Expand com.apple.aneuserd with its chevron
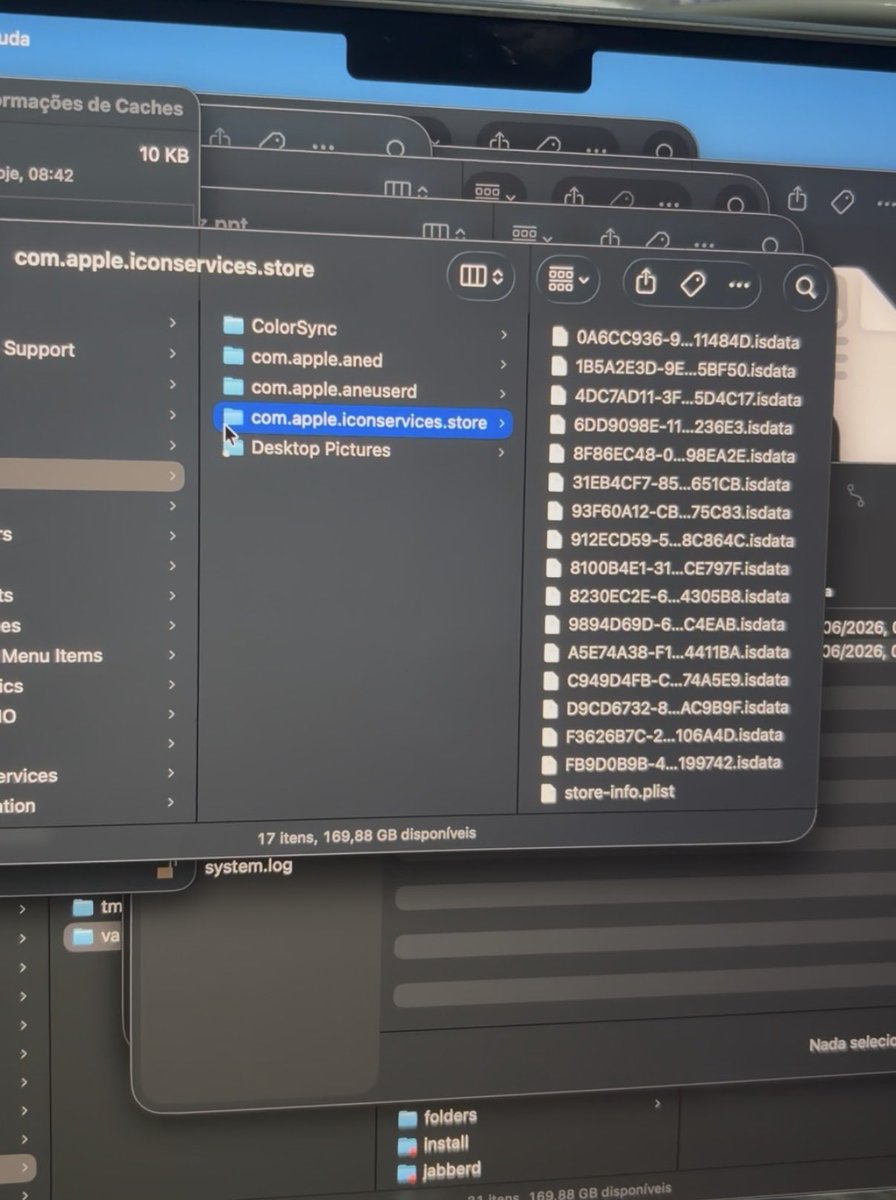Image resolution: width=896 pixels, height=1200 pixels. click(503, 395)
